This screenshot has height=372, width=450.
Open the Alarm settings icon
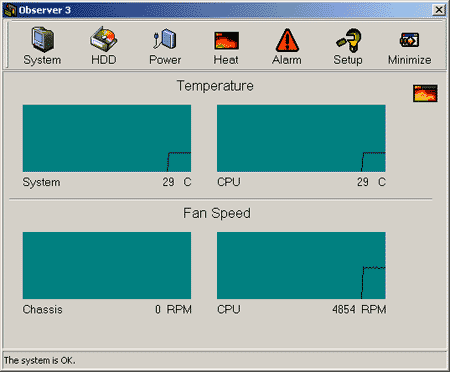[x=287, y=46]
